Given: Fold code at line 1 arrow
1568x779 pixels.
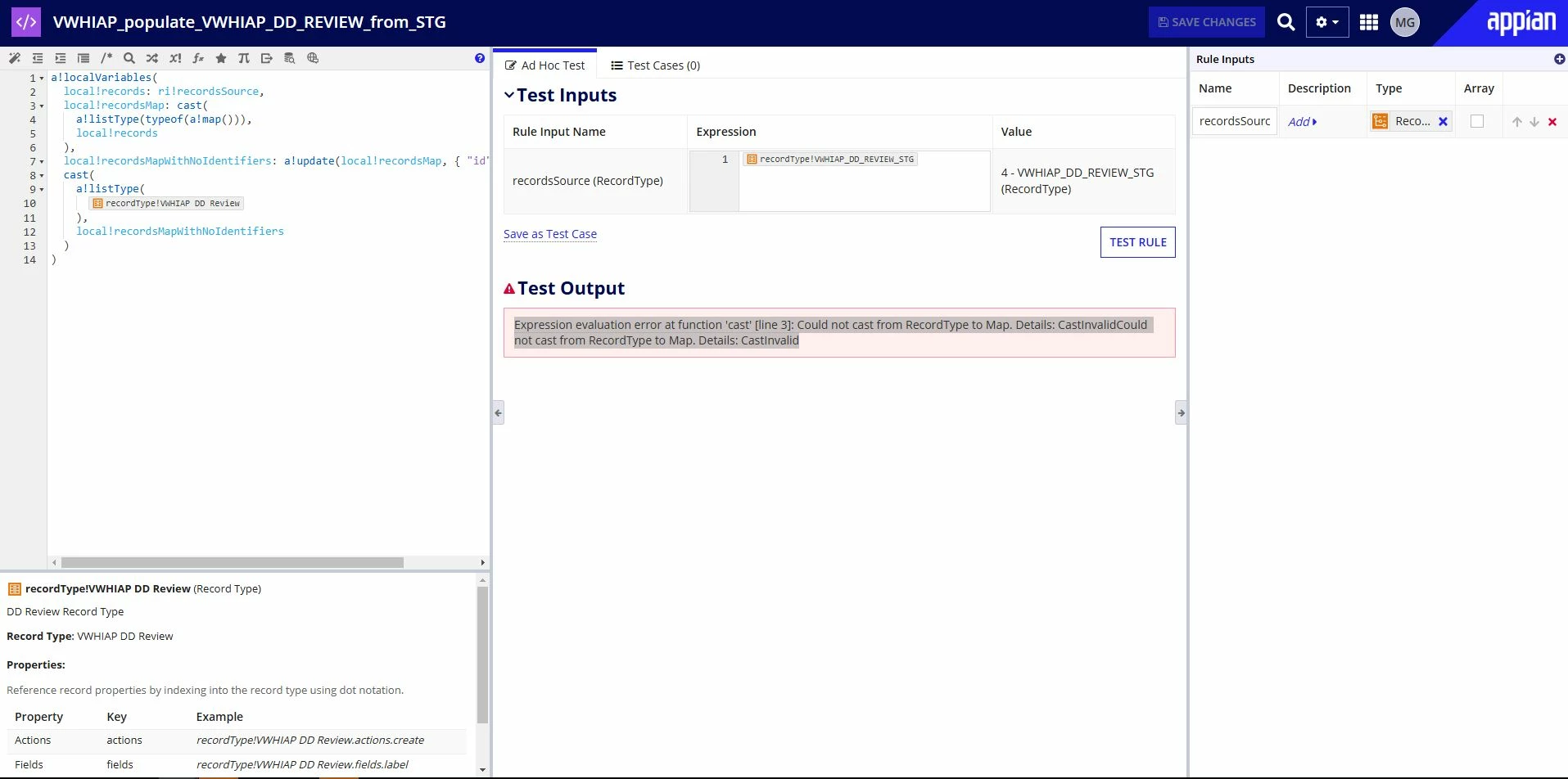Looking at the screenshot, I should click(x=42, y=79).
